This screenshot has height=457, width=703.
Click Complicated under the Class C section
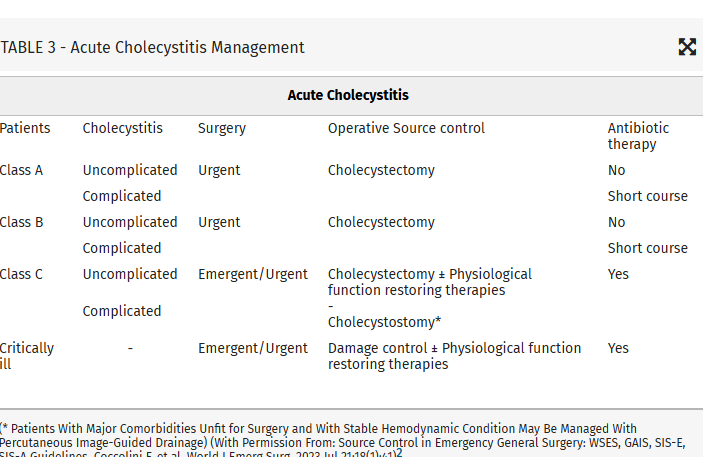(x=122, y=311)
